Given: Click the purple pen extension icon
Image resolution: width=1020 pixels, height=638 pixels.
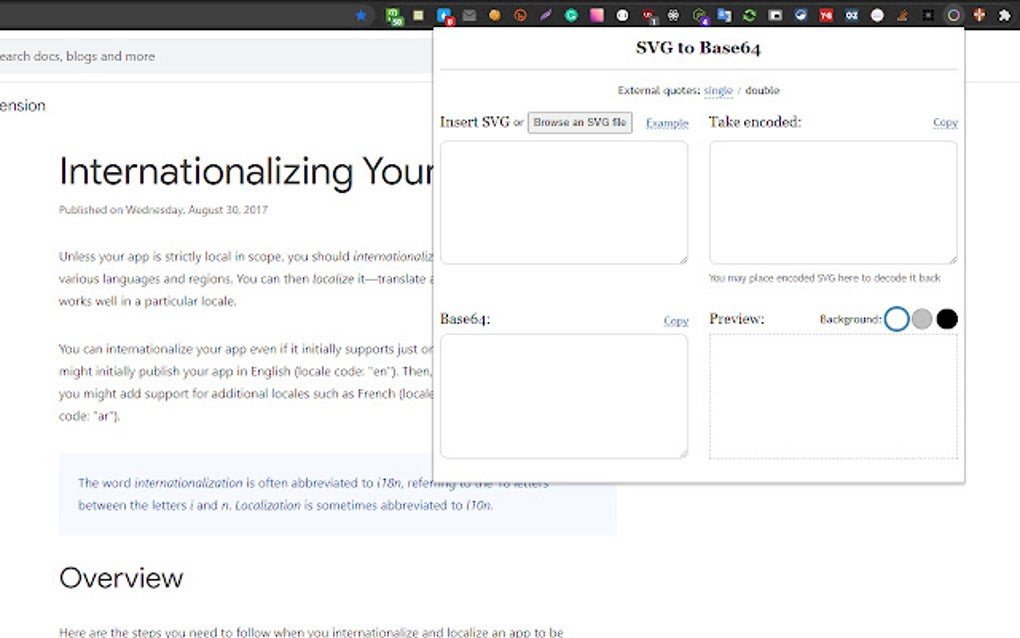Looking at the screenshot, I should click(x=544, y=15).
